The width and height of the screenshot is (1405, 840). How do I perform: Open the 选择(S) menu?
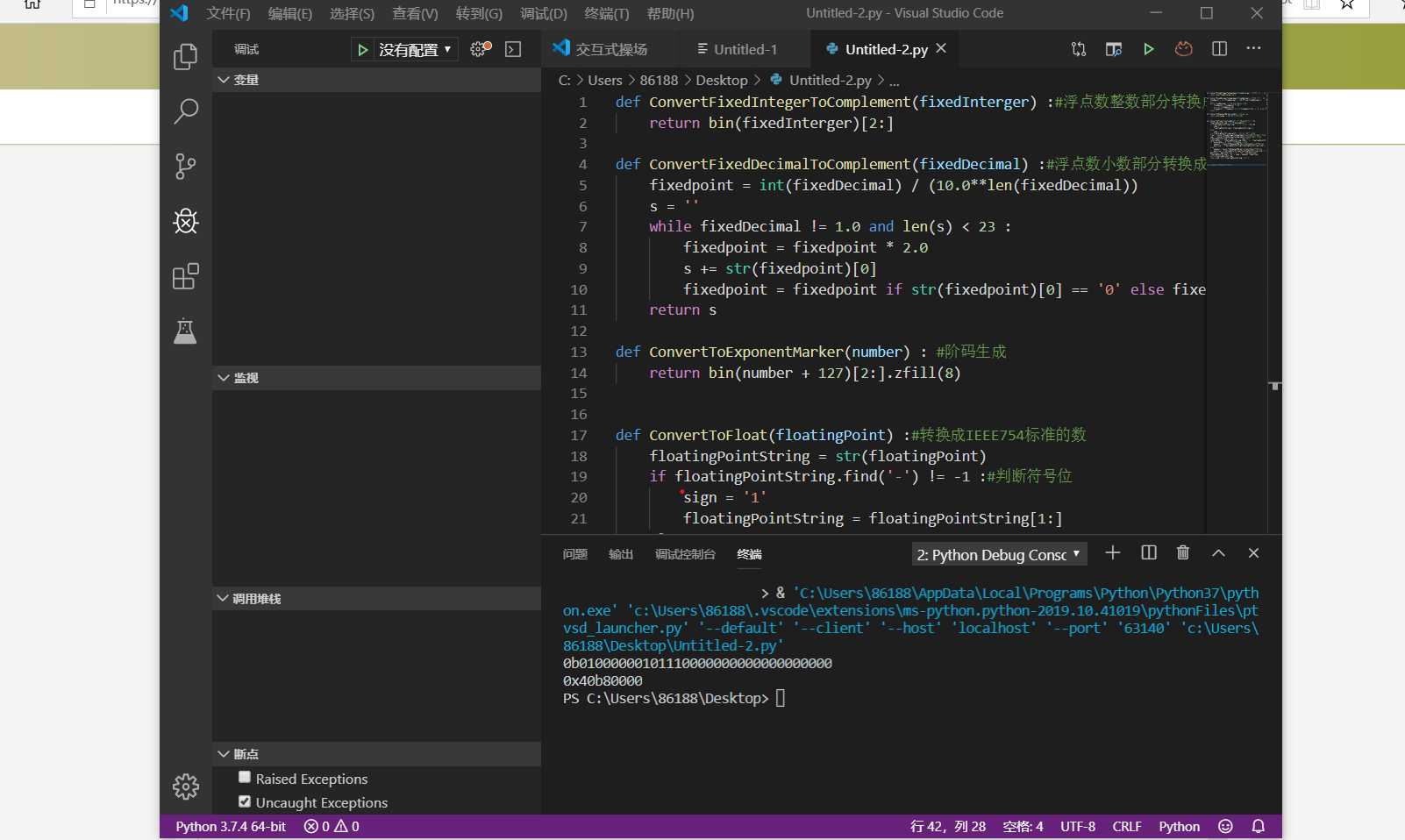click(352, 13)
